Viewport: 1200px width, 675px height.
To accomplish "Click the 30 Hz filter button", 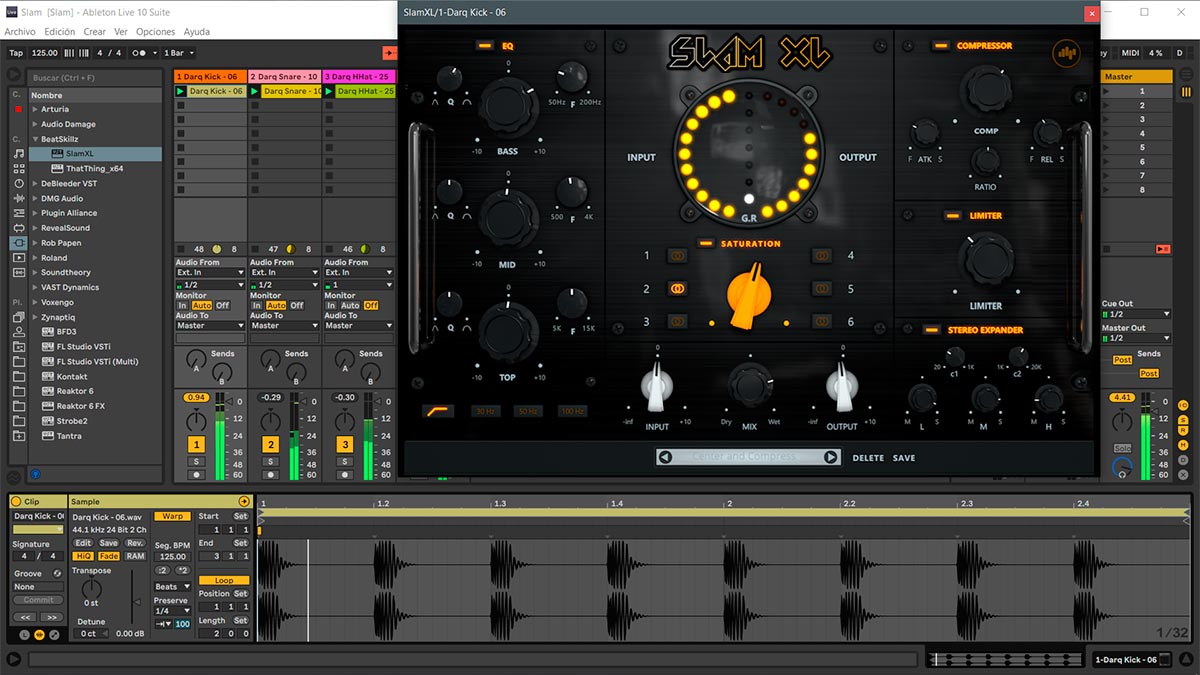I will [486, 411].
